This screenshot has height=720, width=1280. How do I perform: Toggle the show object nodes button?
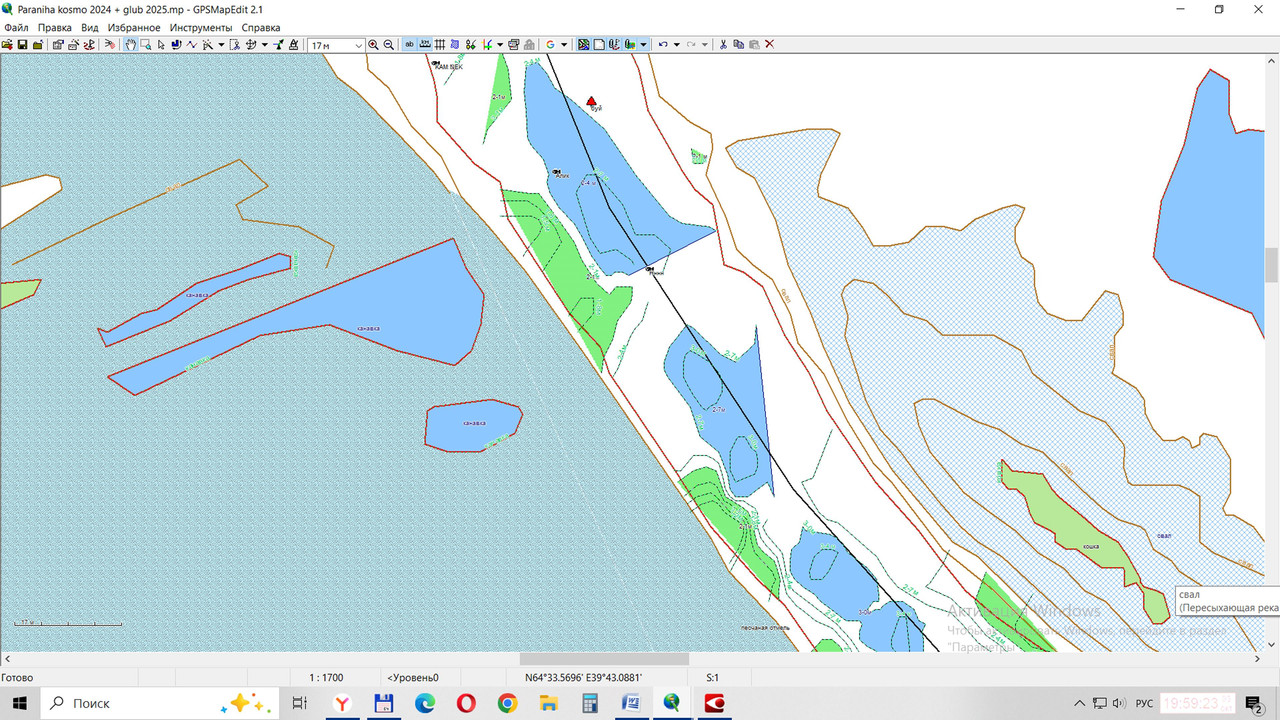pyautogui.click(x=471, y=45)
